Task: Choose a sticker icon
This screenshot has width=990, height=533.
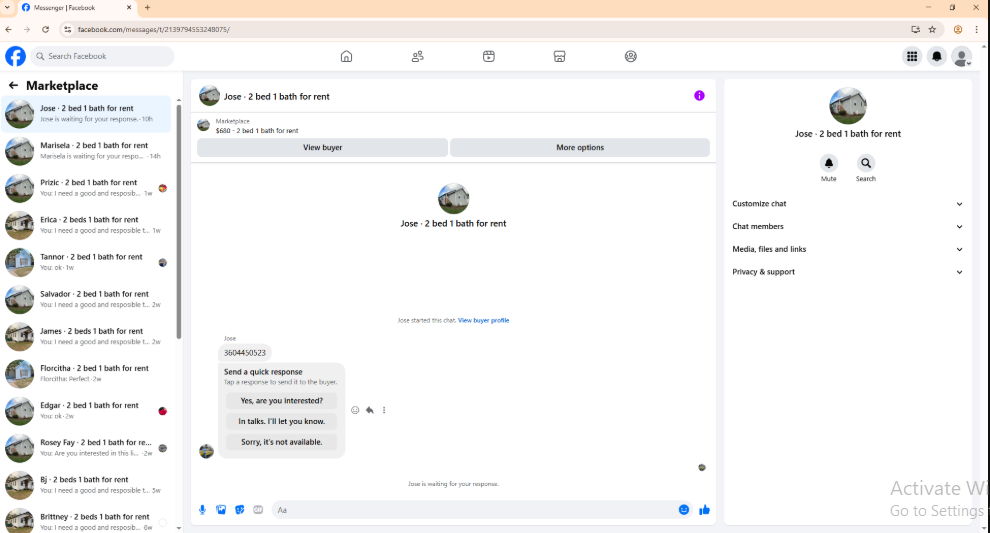Action: click(239, 510)
